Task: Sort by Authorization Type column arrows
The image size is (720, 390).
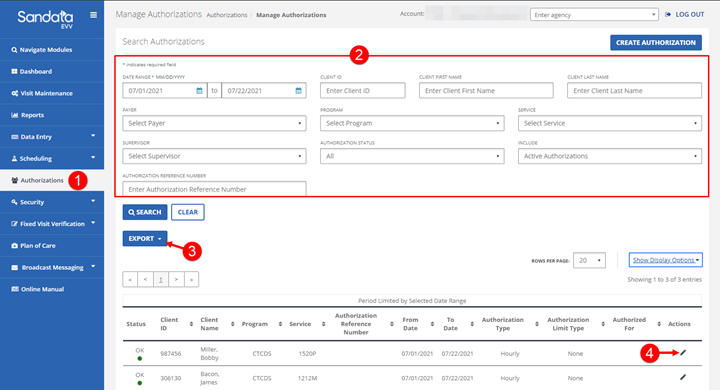Action: pyautogui.click(x=537, y=324)
